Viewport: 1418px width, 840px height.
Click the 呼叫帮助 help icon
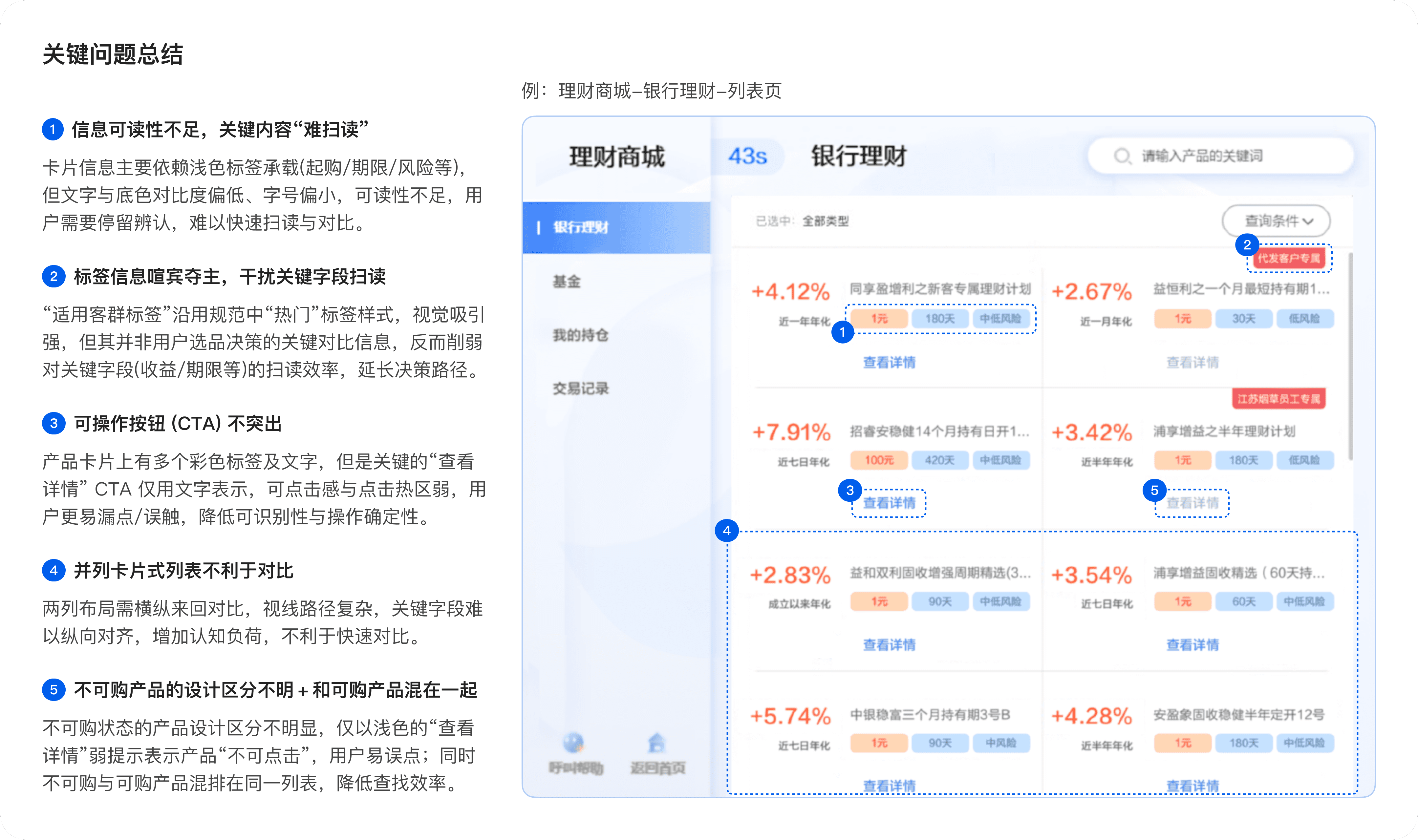(573, 743)
